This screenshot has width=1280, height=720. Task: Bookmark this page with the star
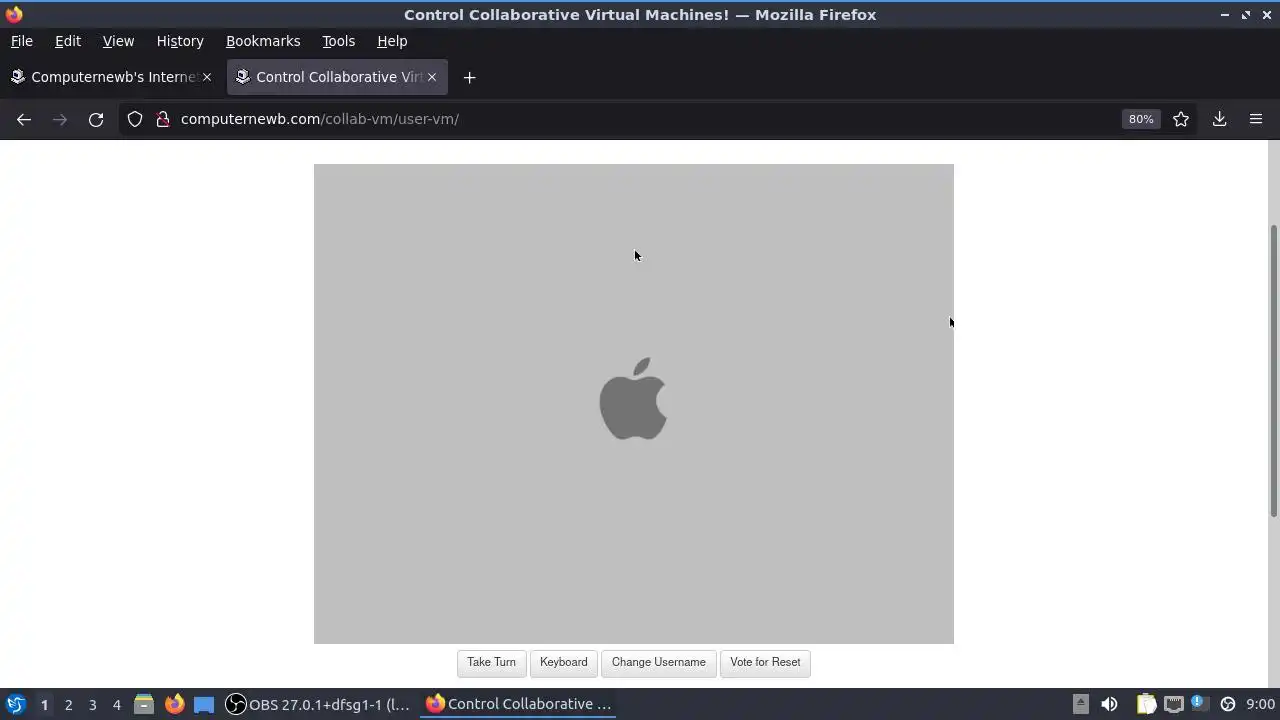click(x=1181, y=119)
